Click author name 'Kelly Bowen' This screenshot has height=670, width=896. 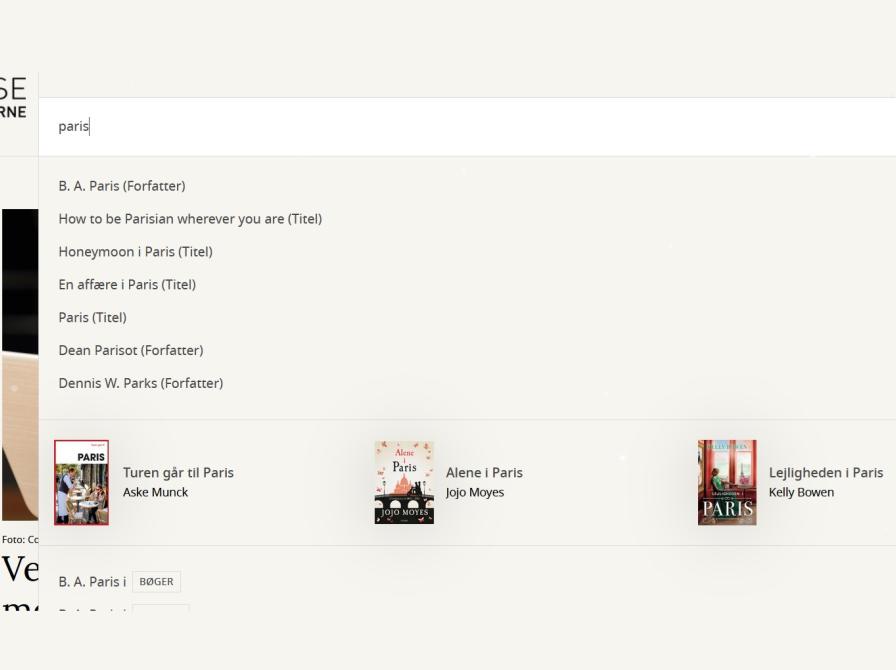(x=801, y=492)
